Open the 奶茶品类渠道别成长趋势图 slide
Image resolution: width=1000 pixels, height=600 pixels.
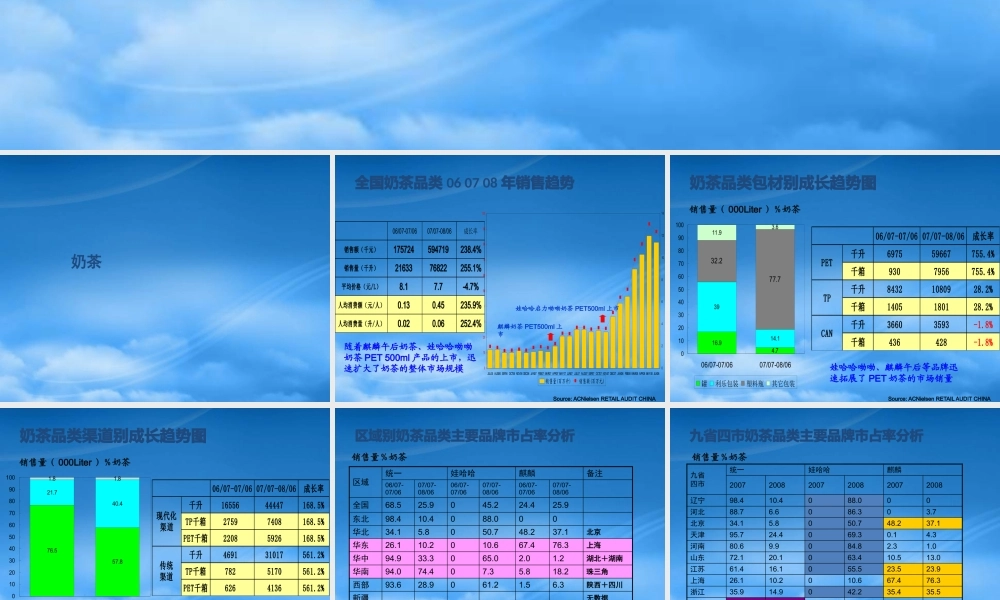pyautogui.click(x=165, y=504)
